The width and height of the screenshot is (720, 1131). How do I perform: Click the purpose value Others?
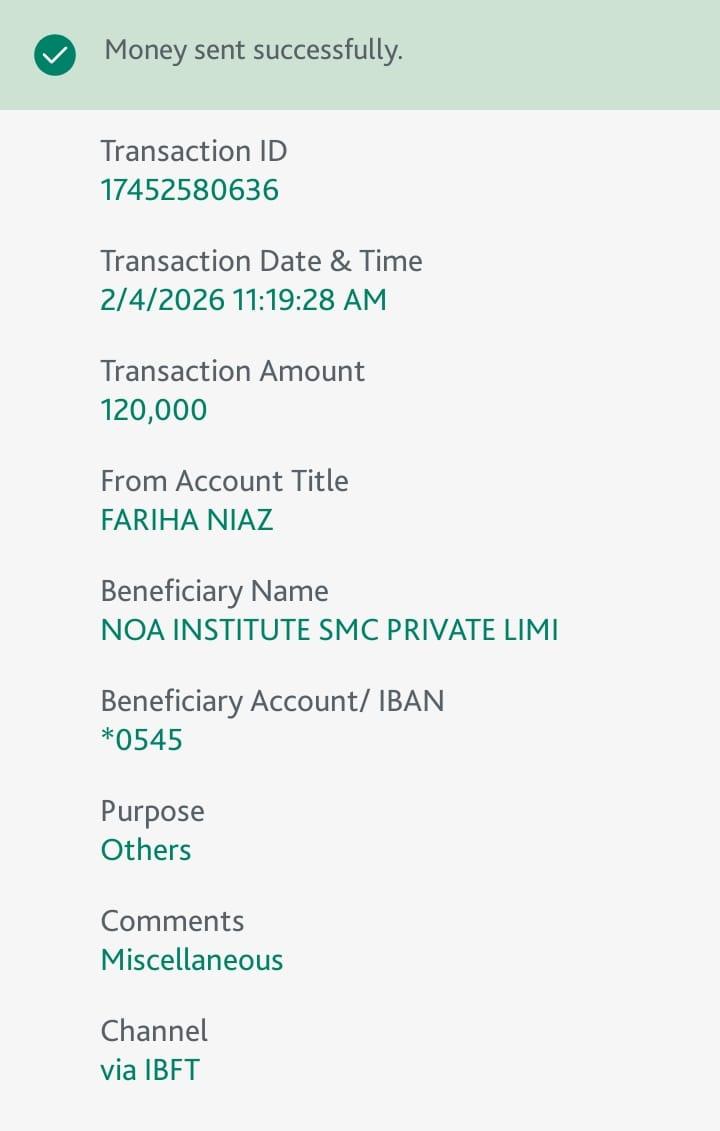click(145, 850)
